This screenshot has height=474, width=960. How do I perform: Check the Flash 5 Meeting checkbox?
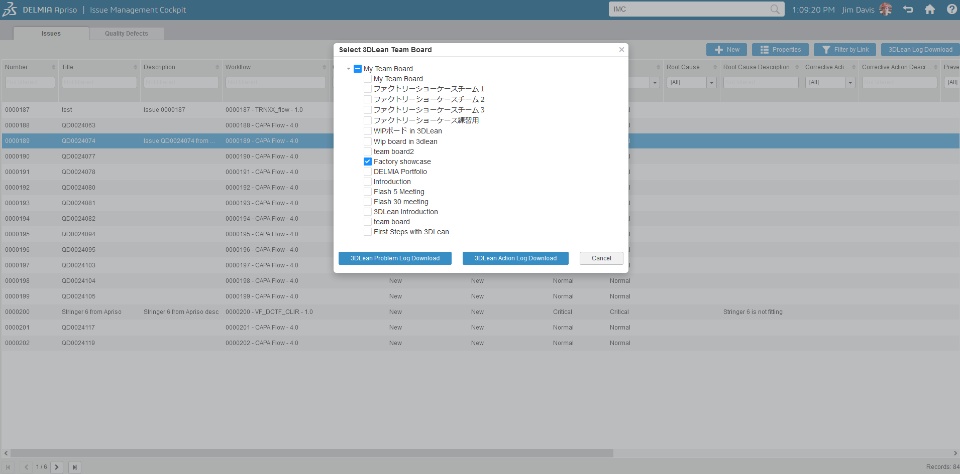pos(367,192)
